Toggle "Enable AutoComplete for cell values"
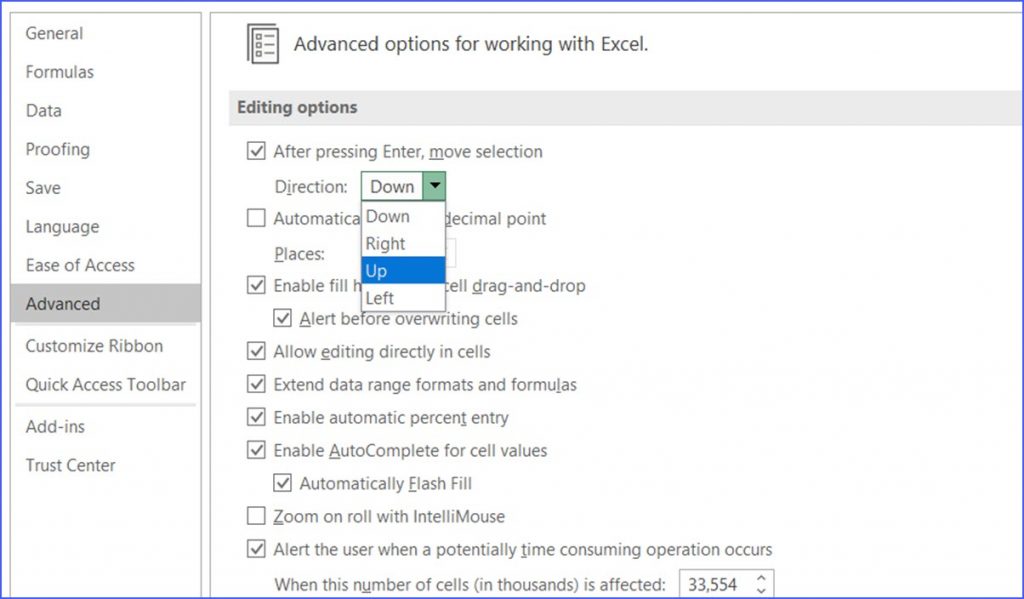 pos(258,450)
